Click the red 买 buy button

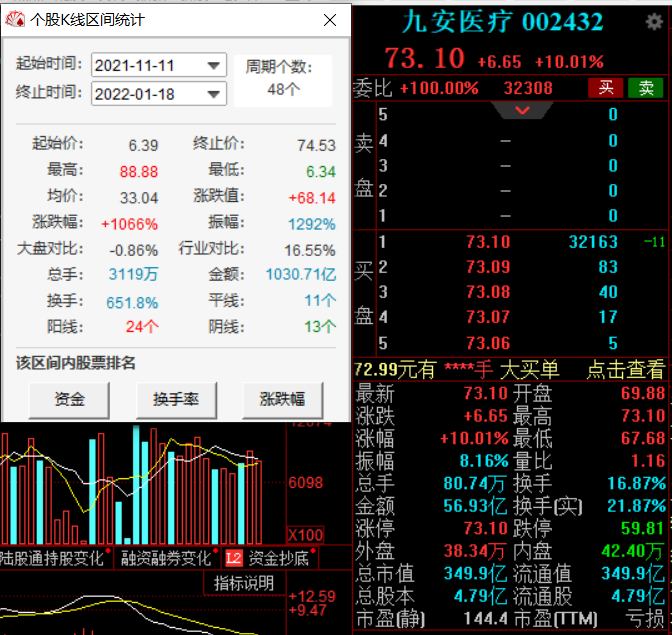(x=605, y=88)
